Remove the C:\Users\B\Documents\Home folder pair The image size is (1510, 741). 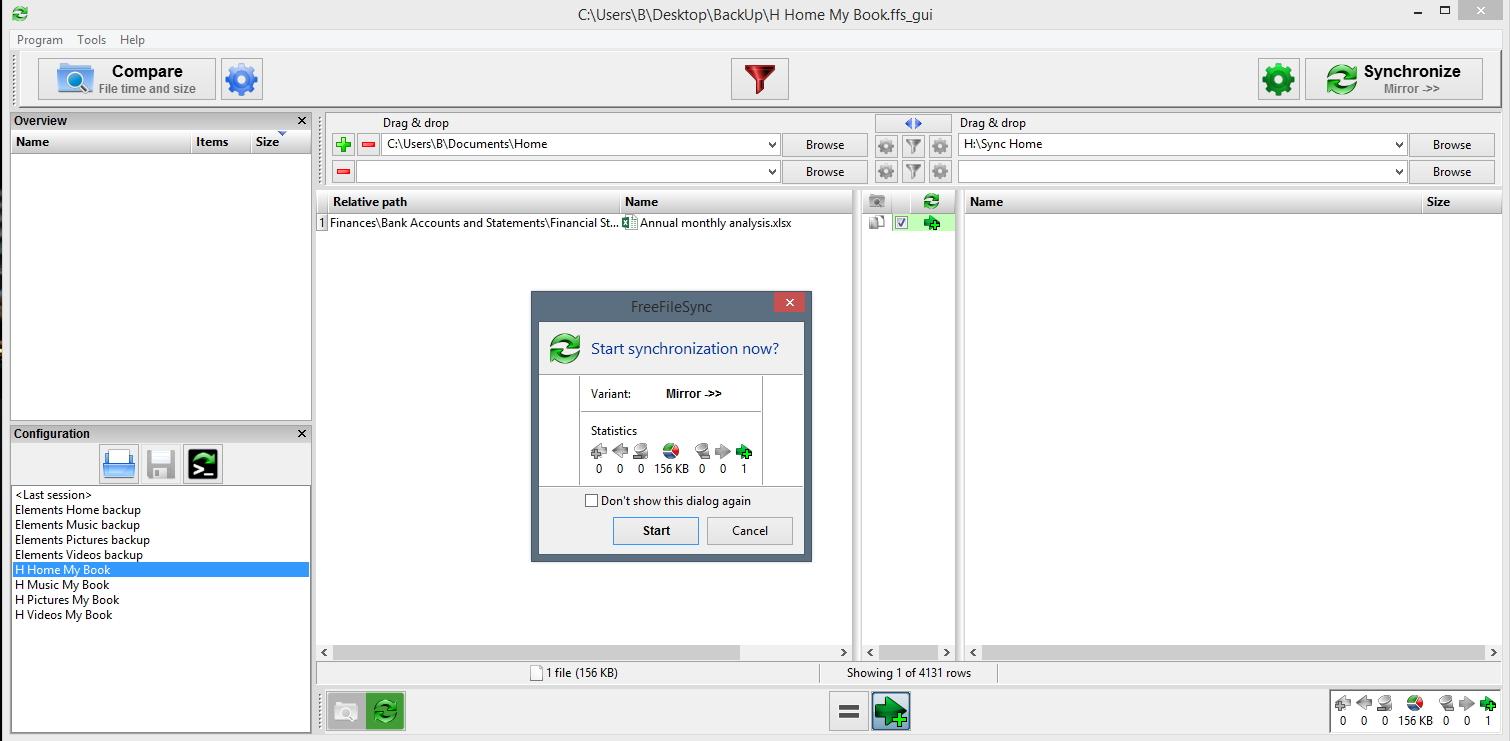(368, 145)
